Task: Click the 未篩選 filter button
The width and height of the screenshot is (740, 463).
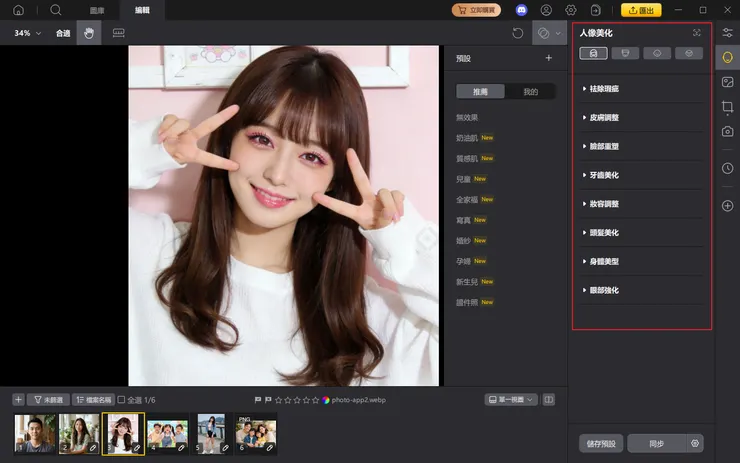Action: (x=49, y=400)
